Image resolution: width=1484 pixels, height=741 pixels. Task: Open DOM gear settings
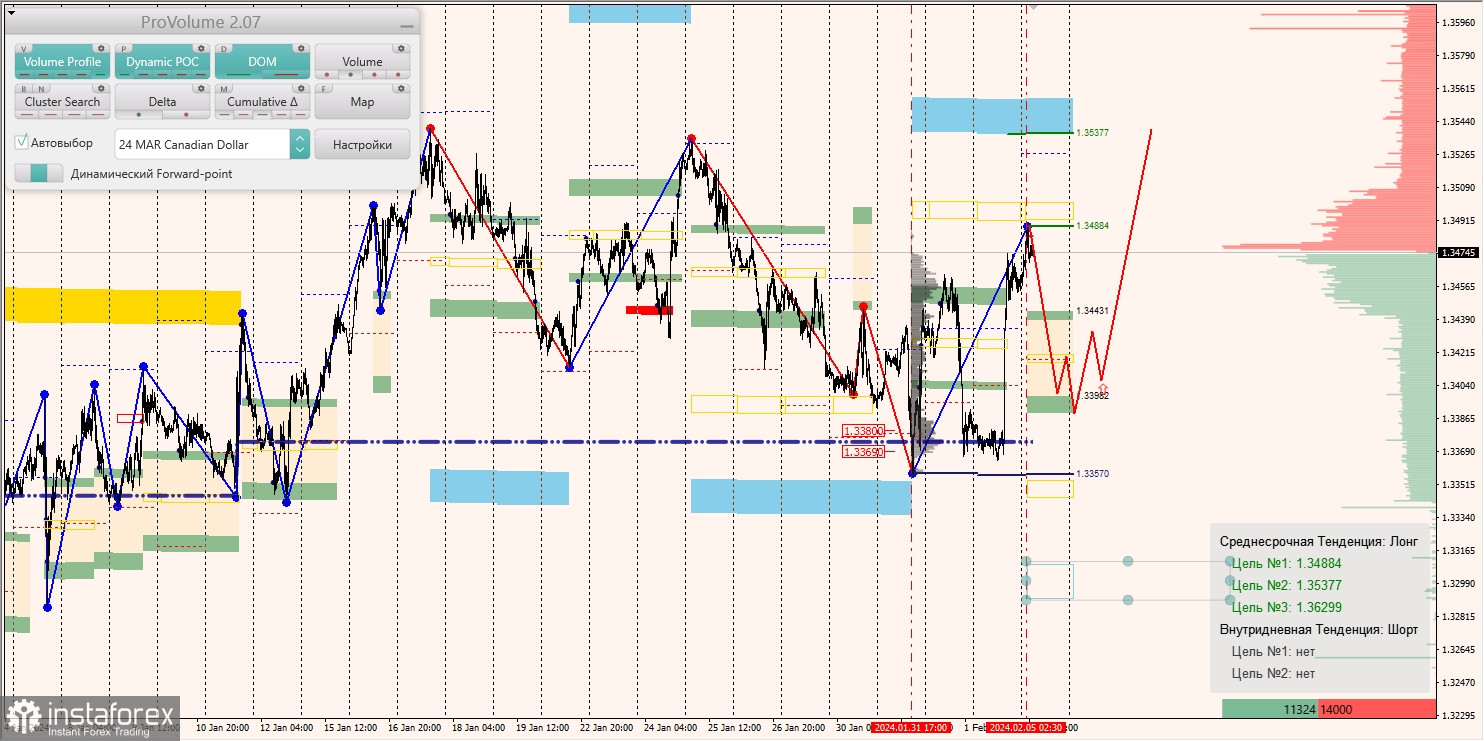coord(300,48)
